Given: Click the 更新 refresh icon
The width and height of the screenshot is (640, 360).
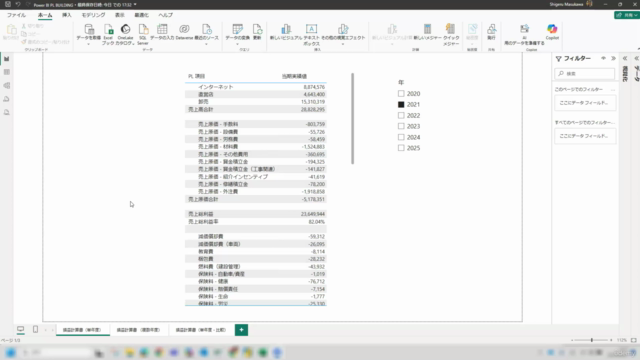Looking at the screenshot, I should 257,29.
